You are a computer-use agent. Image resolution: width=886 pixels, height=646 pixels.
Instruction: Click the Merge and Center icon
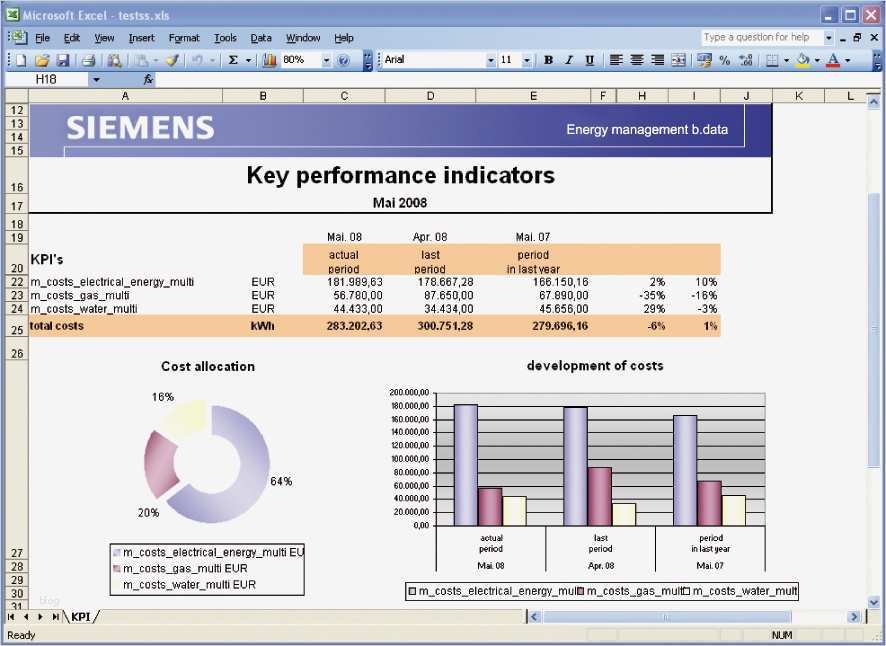tap(678, 60)
